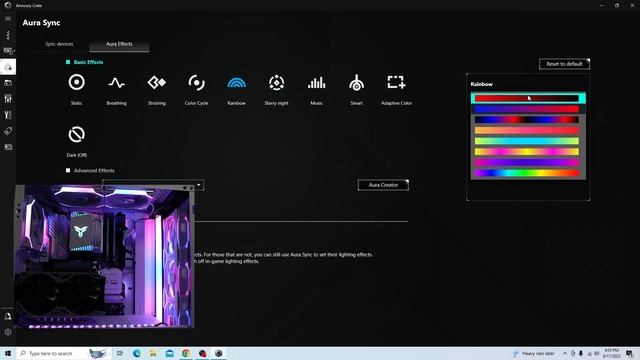Open File Explorer from the taskbar

[x=153, y=353]
